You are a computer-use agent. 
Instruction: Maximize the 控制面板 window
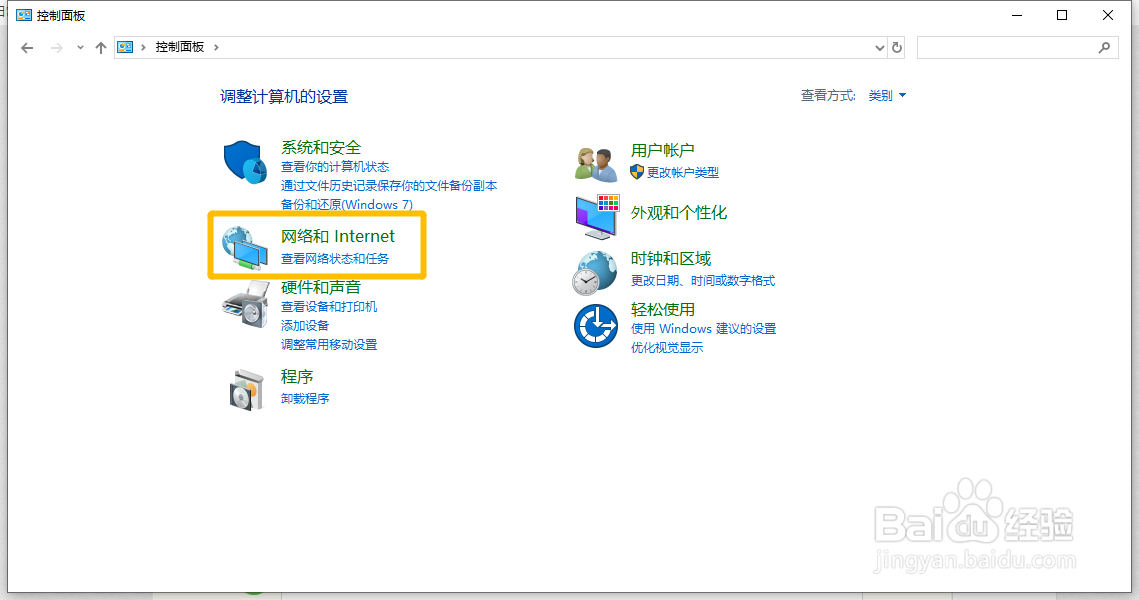pos(1062,15)
